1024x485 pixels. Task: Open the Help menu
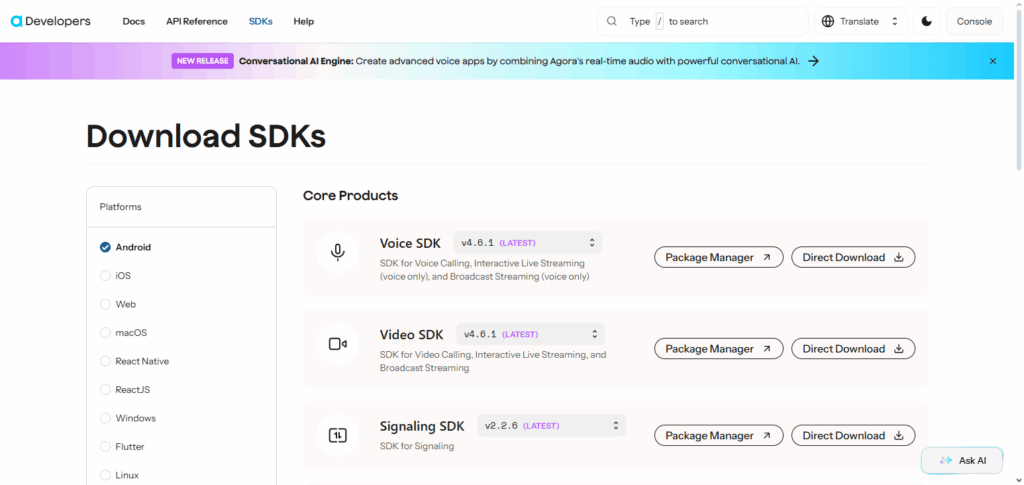coord(304,22)
